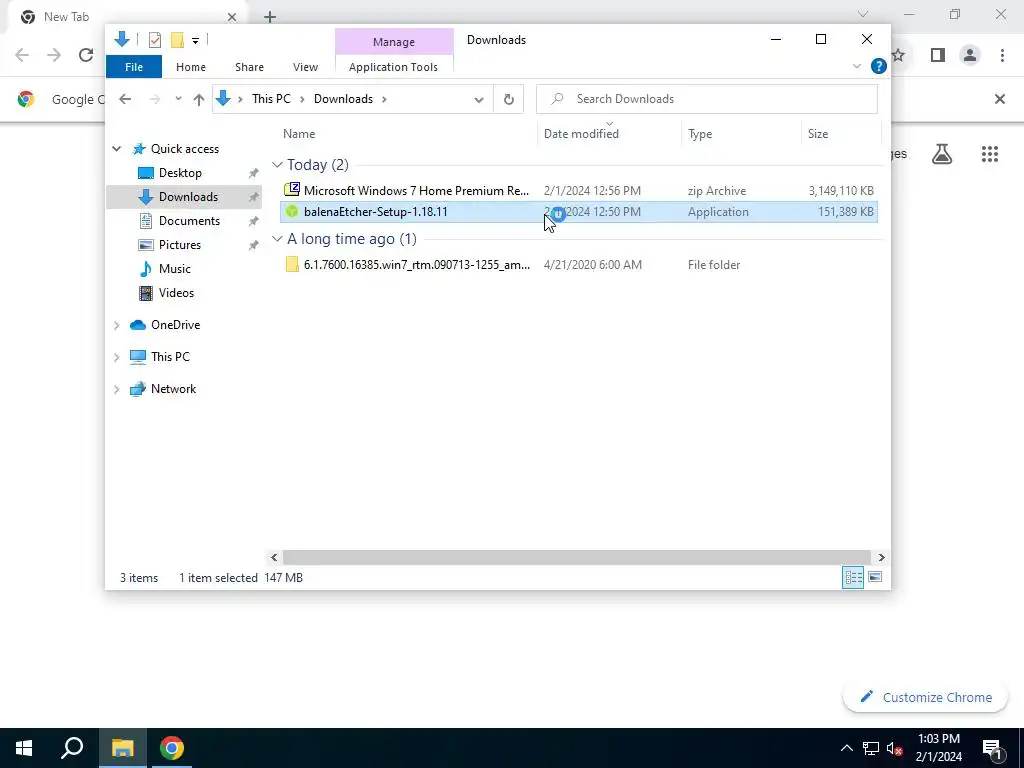
Task: Switch to the Share ribbon tab
Action: pyautogui.click(x=249, y=67)
